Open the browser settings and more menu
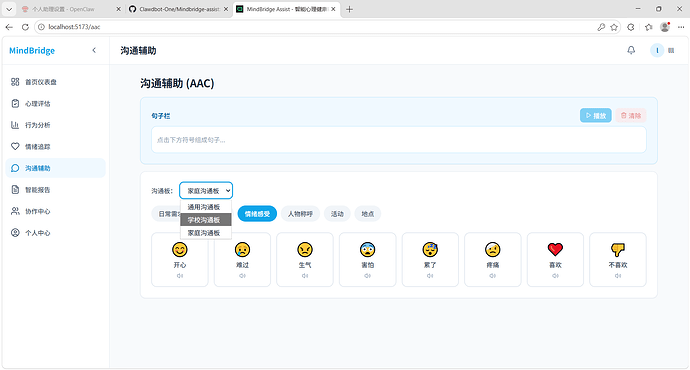Viewport: 690px width, 370px height. point(681,27)
